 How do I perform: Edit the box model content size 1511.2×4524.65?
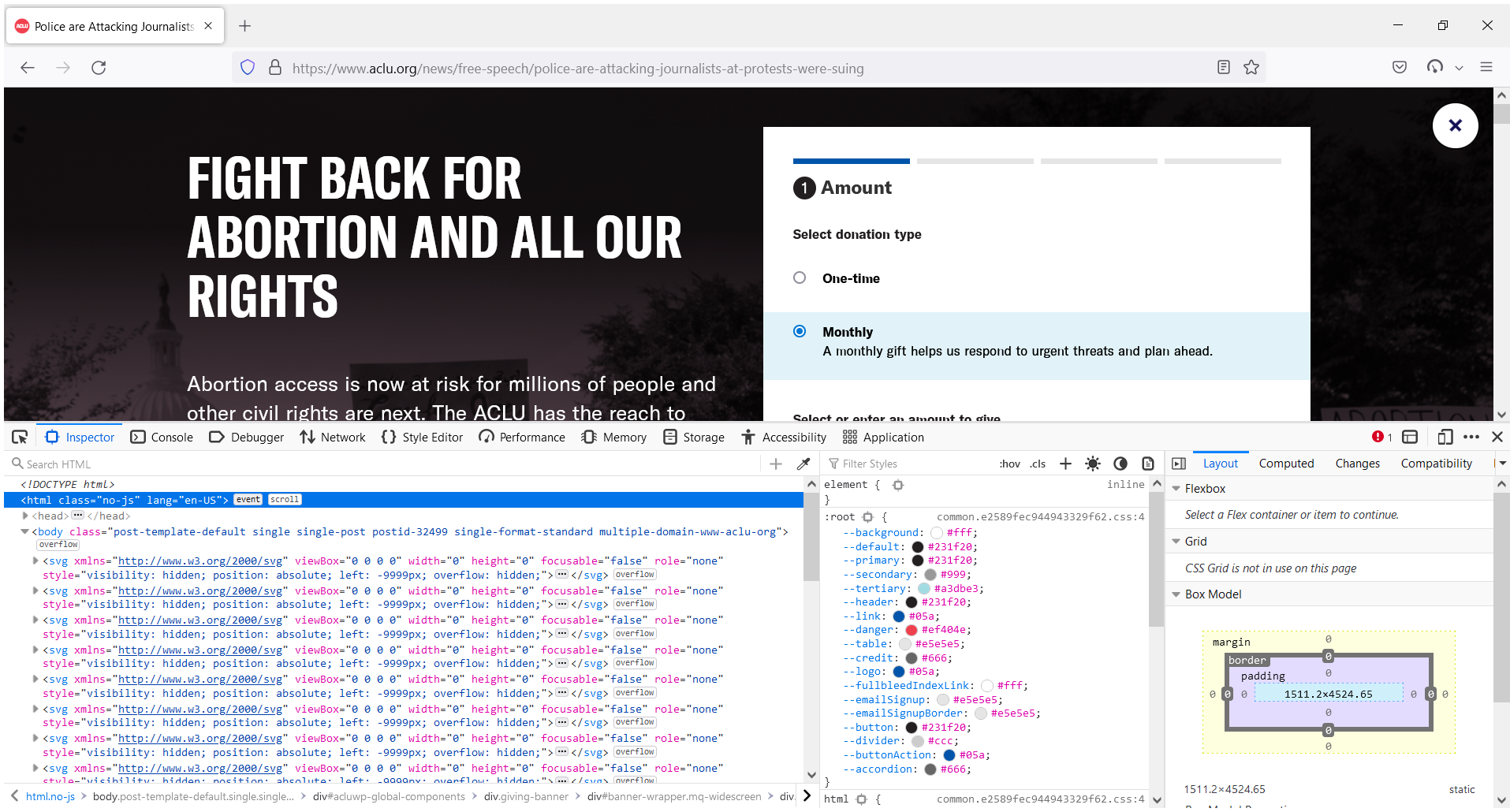pyautogui.click(x=1328, y=694)
